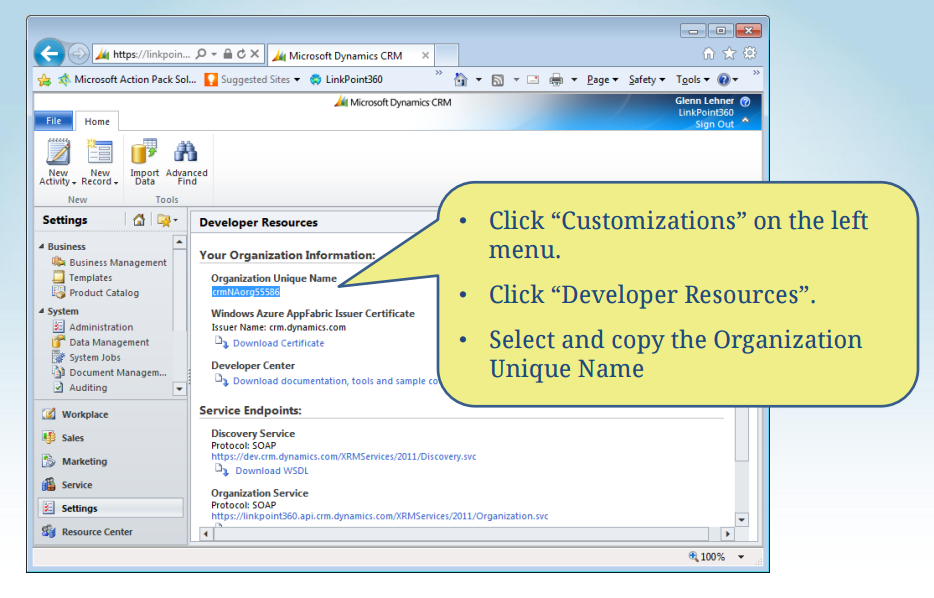This screenshot has width=934, height=598.
Task: Click the CRM Help question mark near Glenn Lehner
Action: point(745,101)
